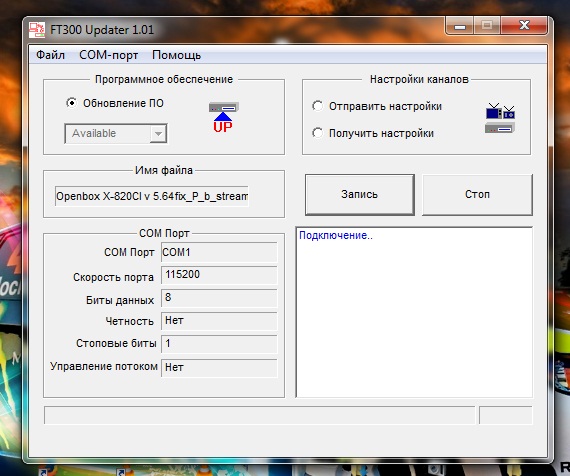Click the Стоповые биты label
570x476 pixels.
coord(116,343)
